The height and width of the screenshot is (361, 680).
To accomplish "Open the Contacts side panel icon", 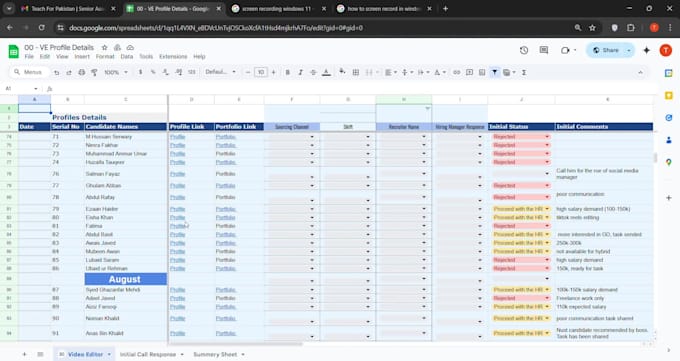I will (x=668, y=140).
